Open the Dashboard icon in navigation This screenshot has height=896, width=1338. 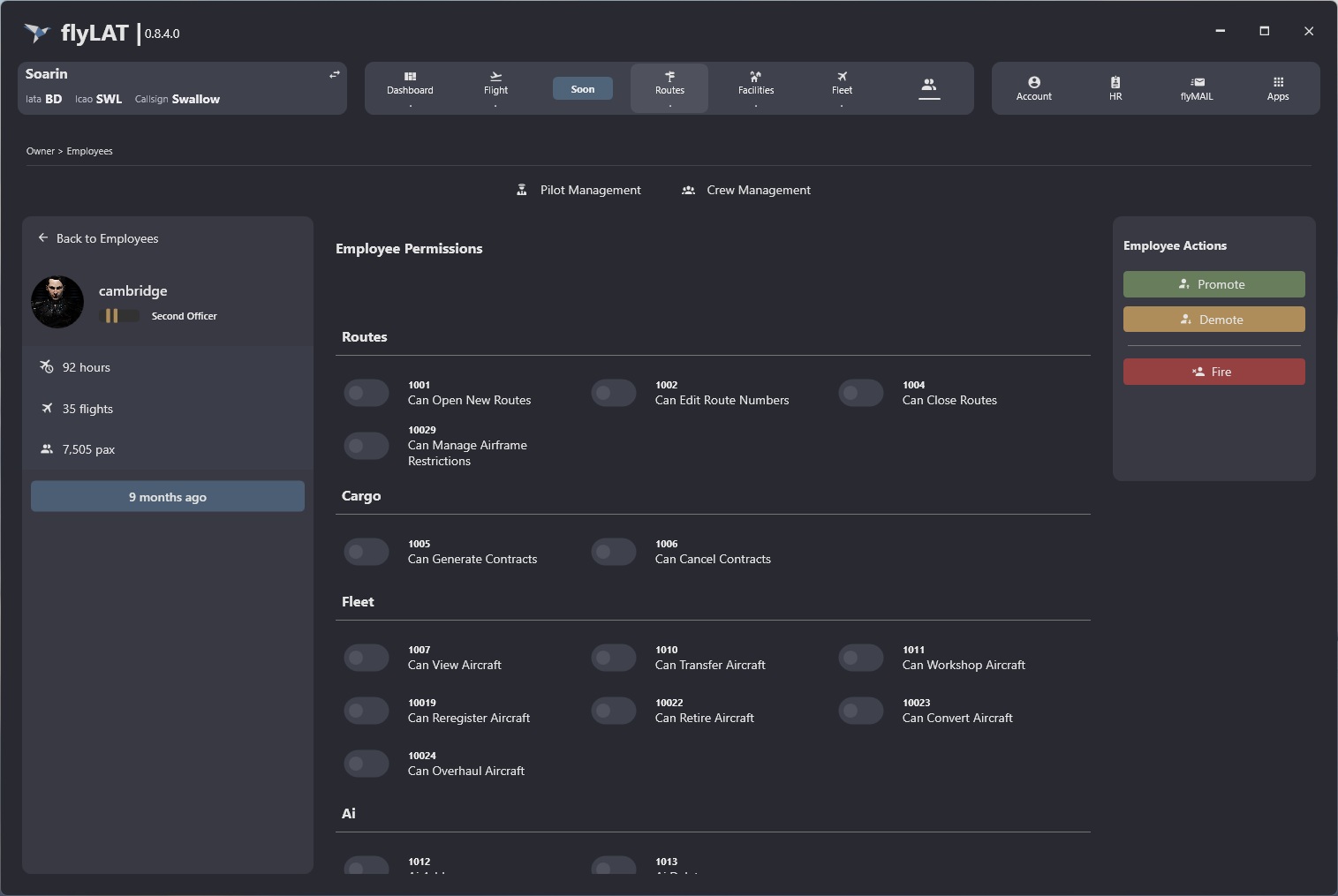410,77
